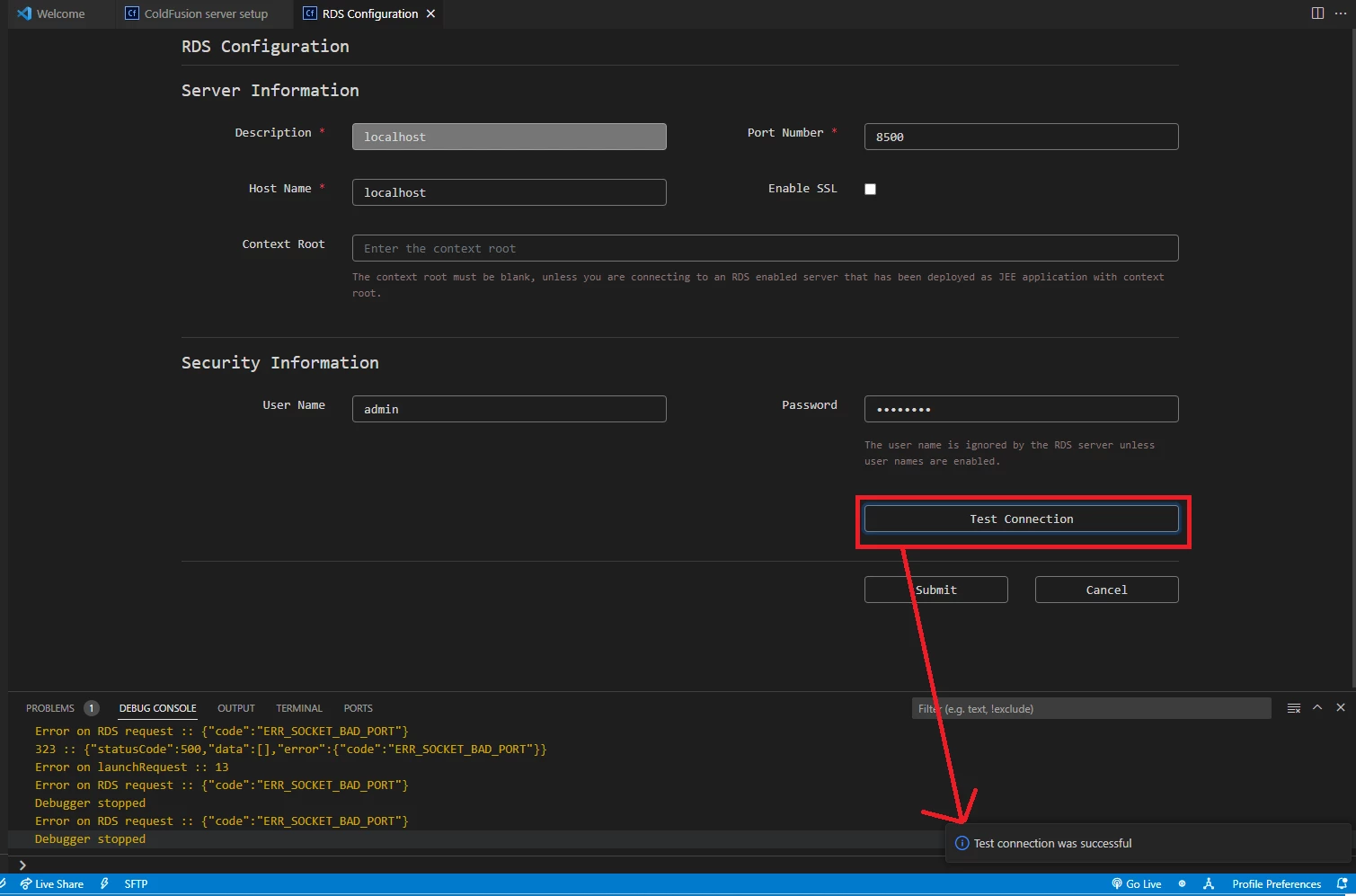Open Profile Preferences in status bar
Viewport: 1356px width, 896px height.
[x=1276, y=884]
